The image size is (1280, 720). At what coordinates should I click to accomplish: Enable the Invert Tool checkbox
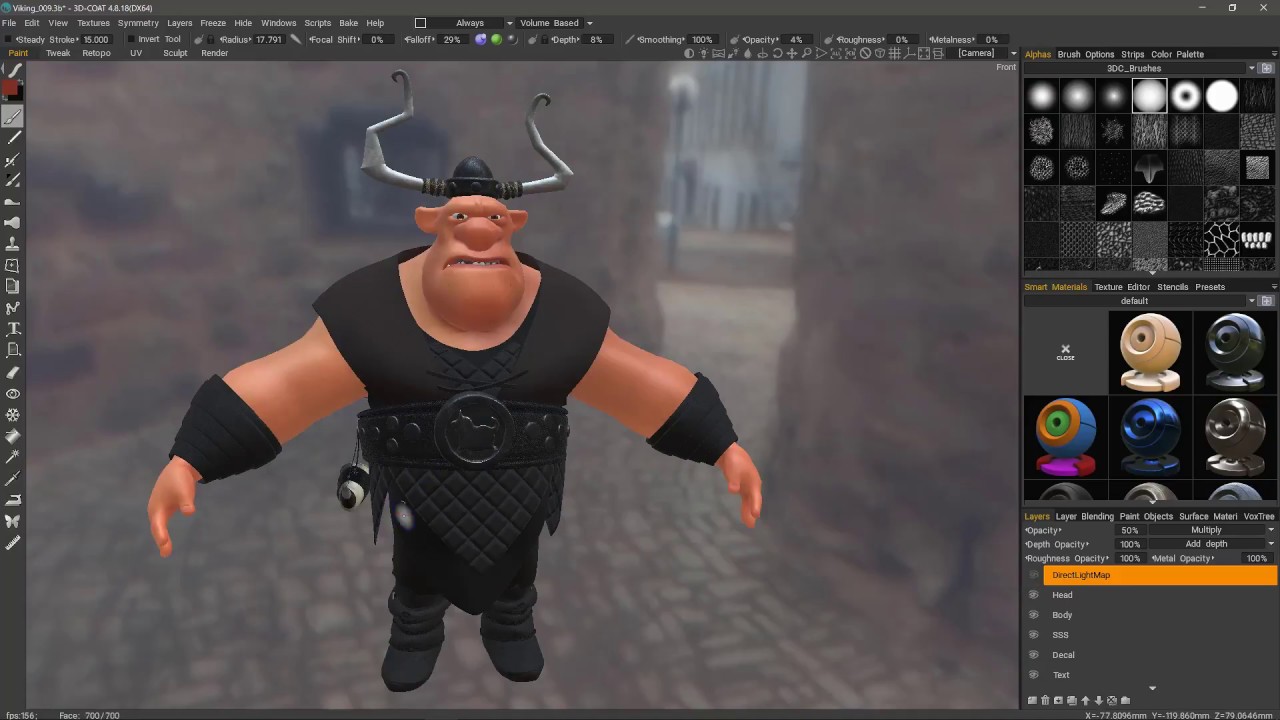pos(131,40)
